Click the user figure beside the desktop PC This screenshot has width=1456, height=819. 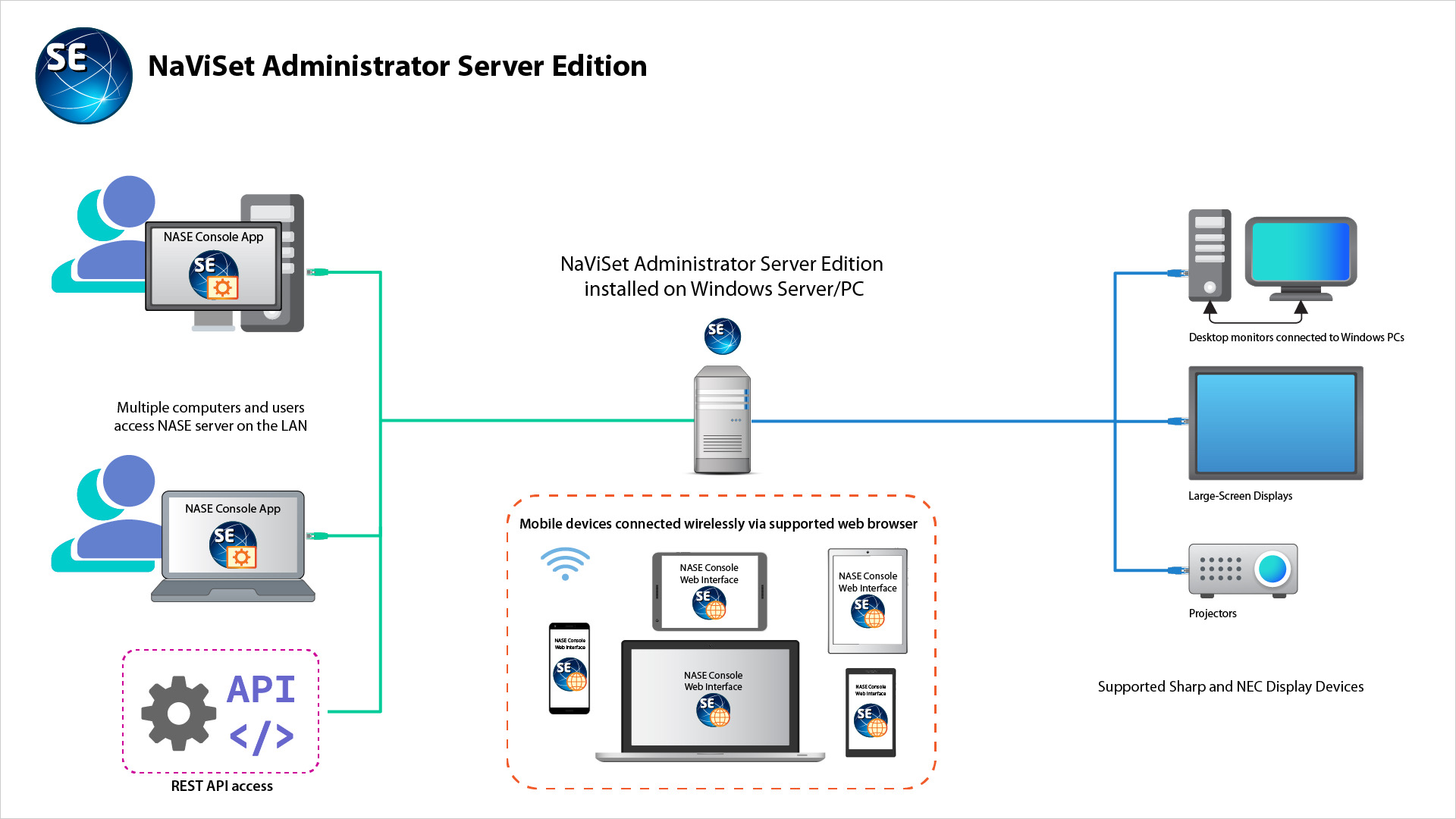coord(102,234)
